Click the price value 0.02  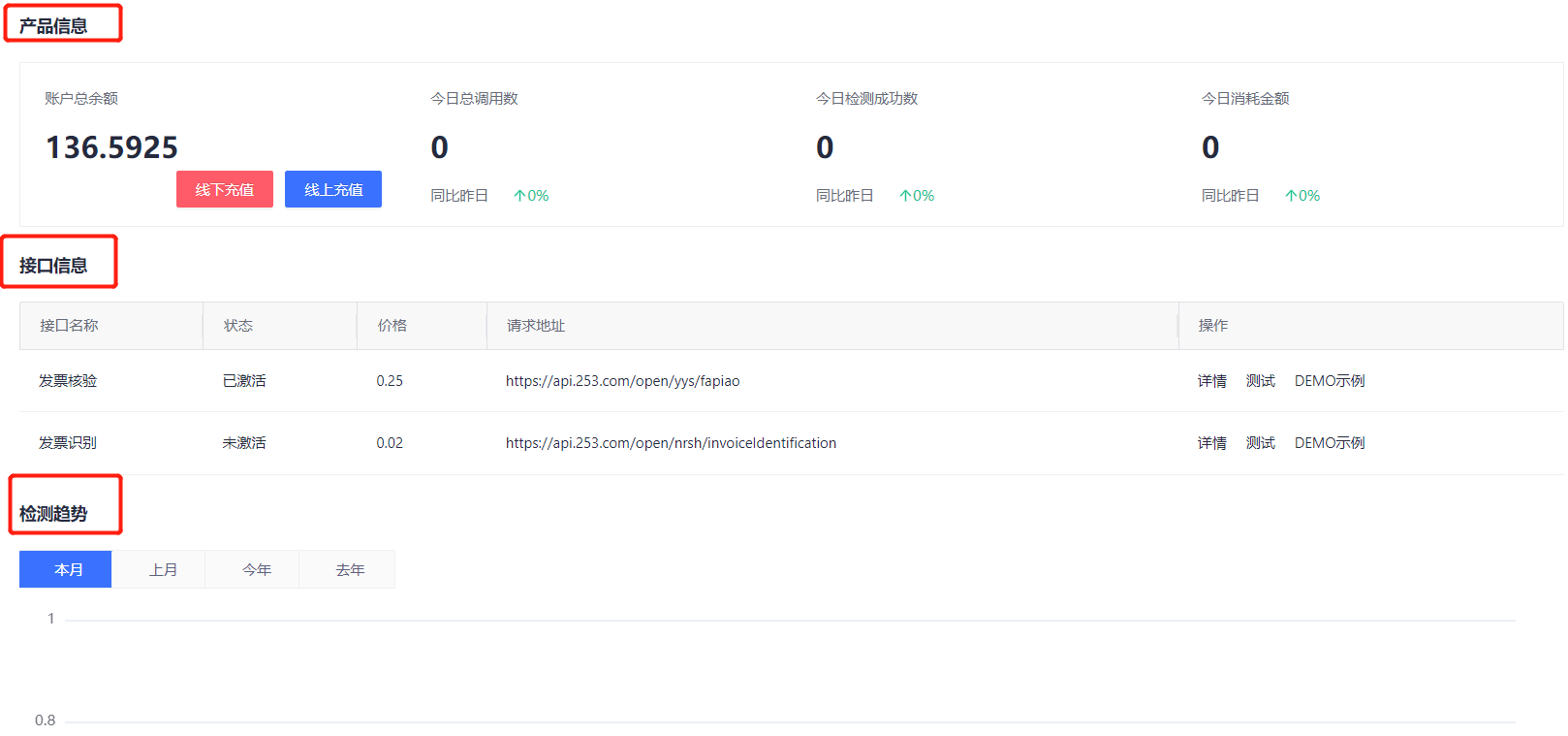390,443
